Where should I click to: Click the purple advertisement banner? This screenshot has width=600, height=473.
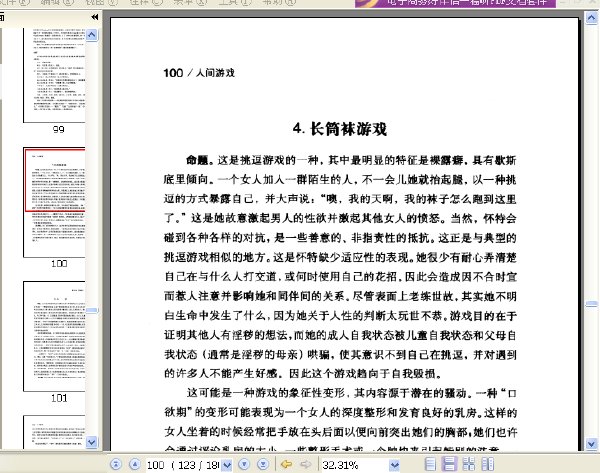point(455,3)
